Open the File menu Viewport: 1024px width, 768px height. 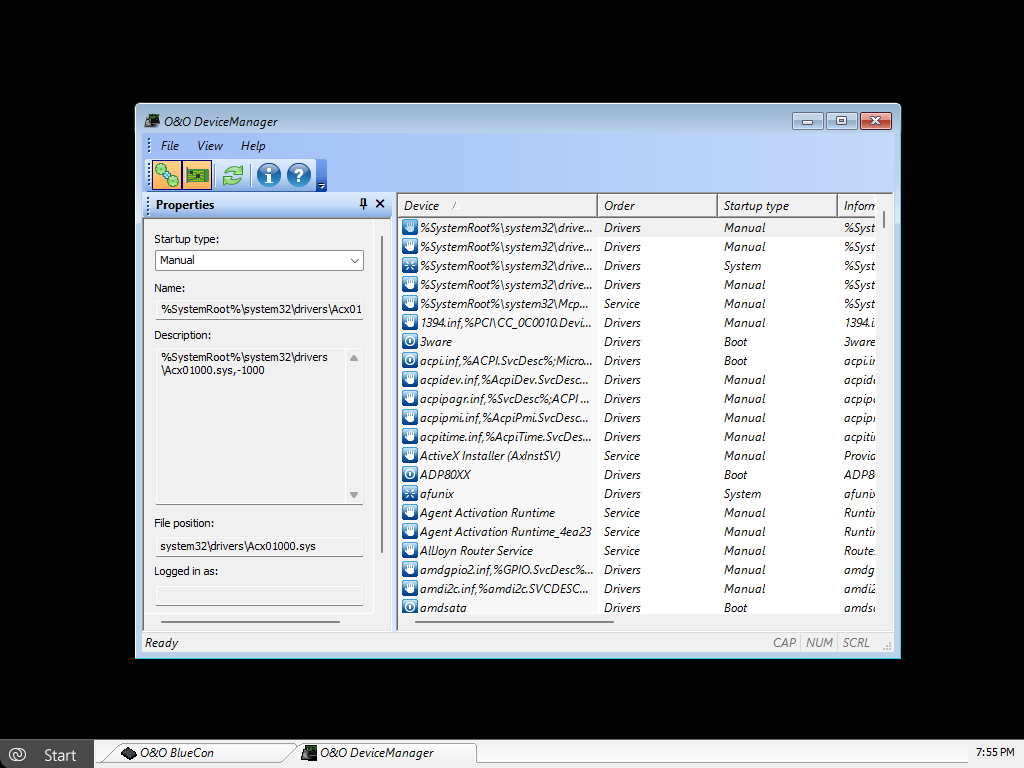point(170,146)
